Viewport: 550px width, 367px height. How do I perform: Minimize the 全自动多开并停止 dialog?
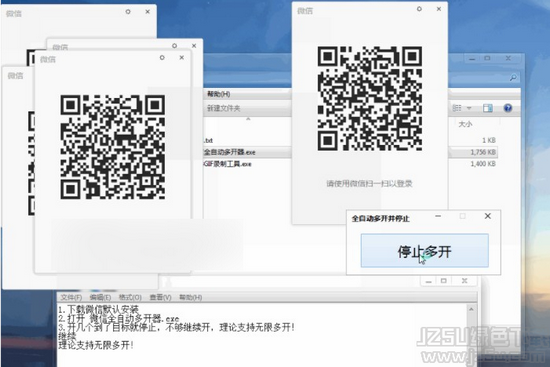pyautogui.click(x=438, y=216)
